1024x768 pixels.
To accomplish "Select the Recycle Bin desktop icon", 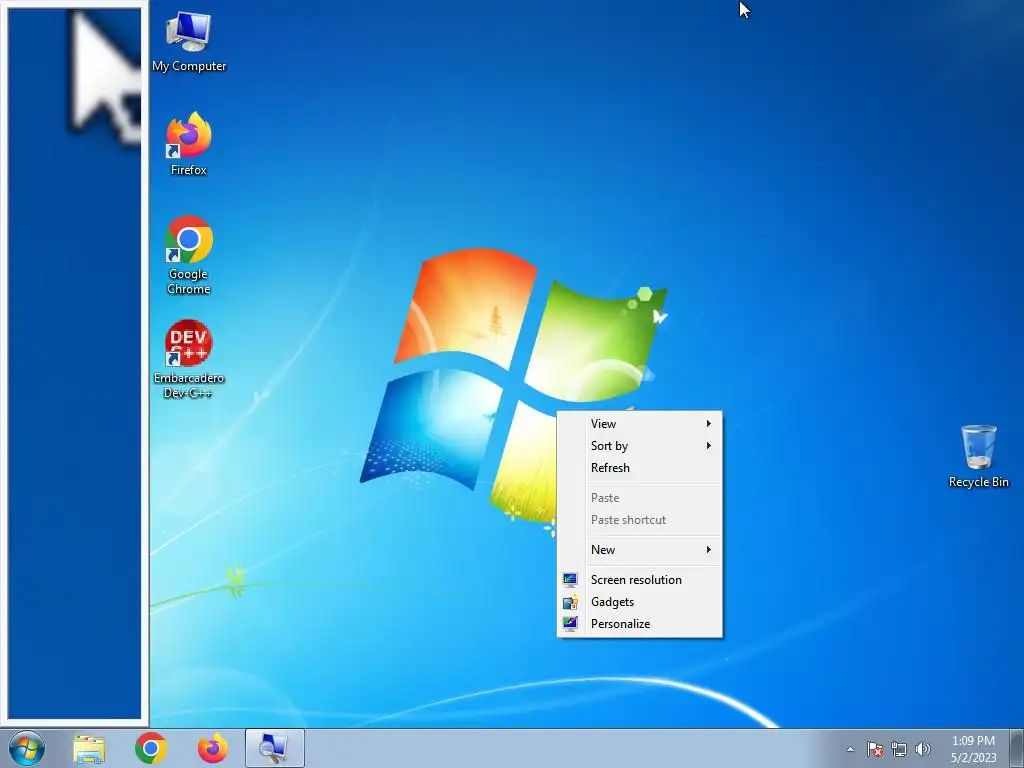I will [978, 456].
